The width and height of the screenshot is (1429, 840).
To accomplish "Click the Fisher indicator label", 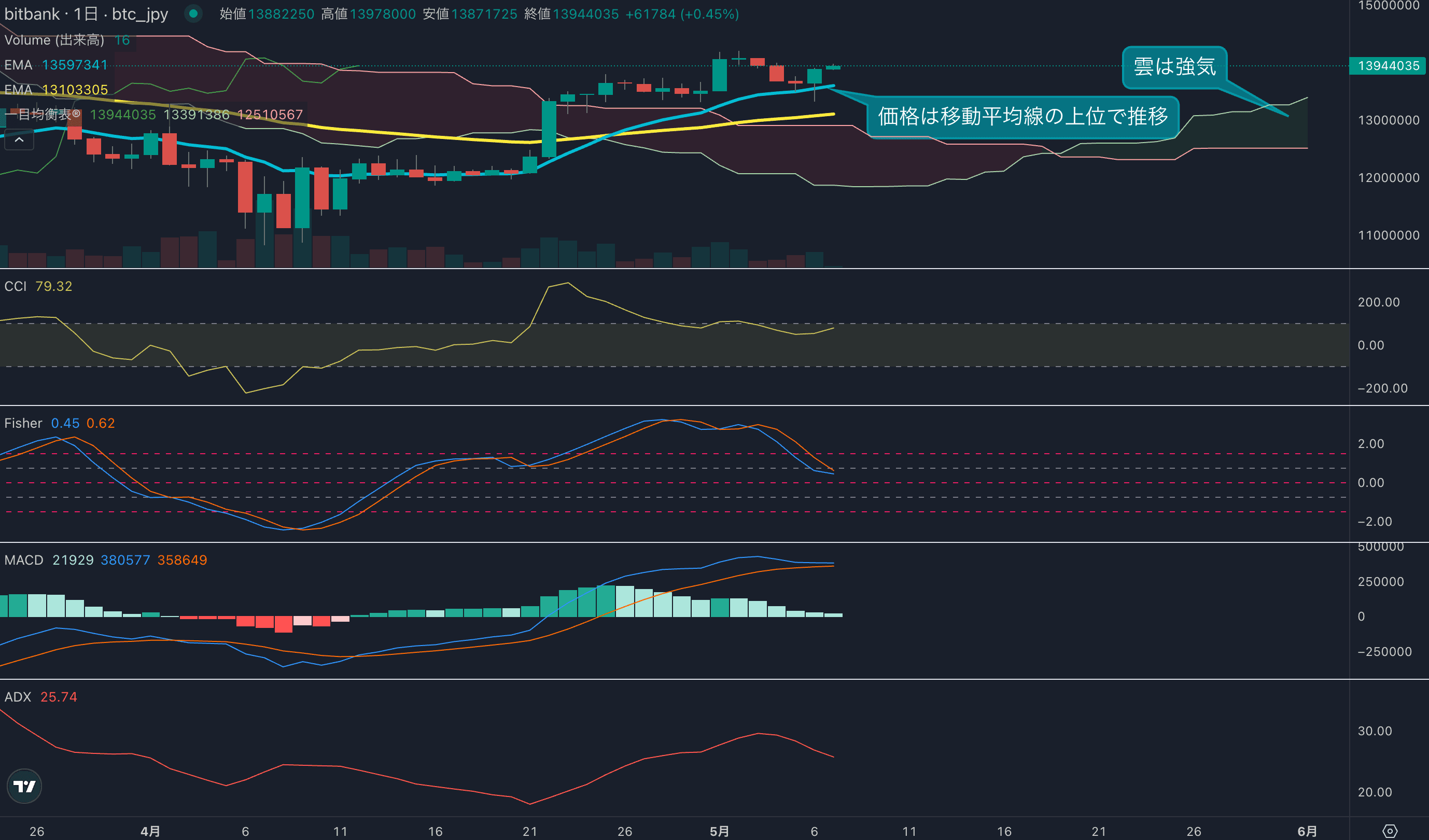I will pos(23,423).
